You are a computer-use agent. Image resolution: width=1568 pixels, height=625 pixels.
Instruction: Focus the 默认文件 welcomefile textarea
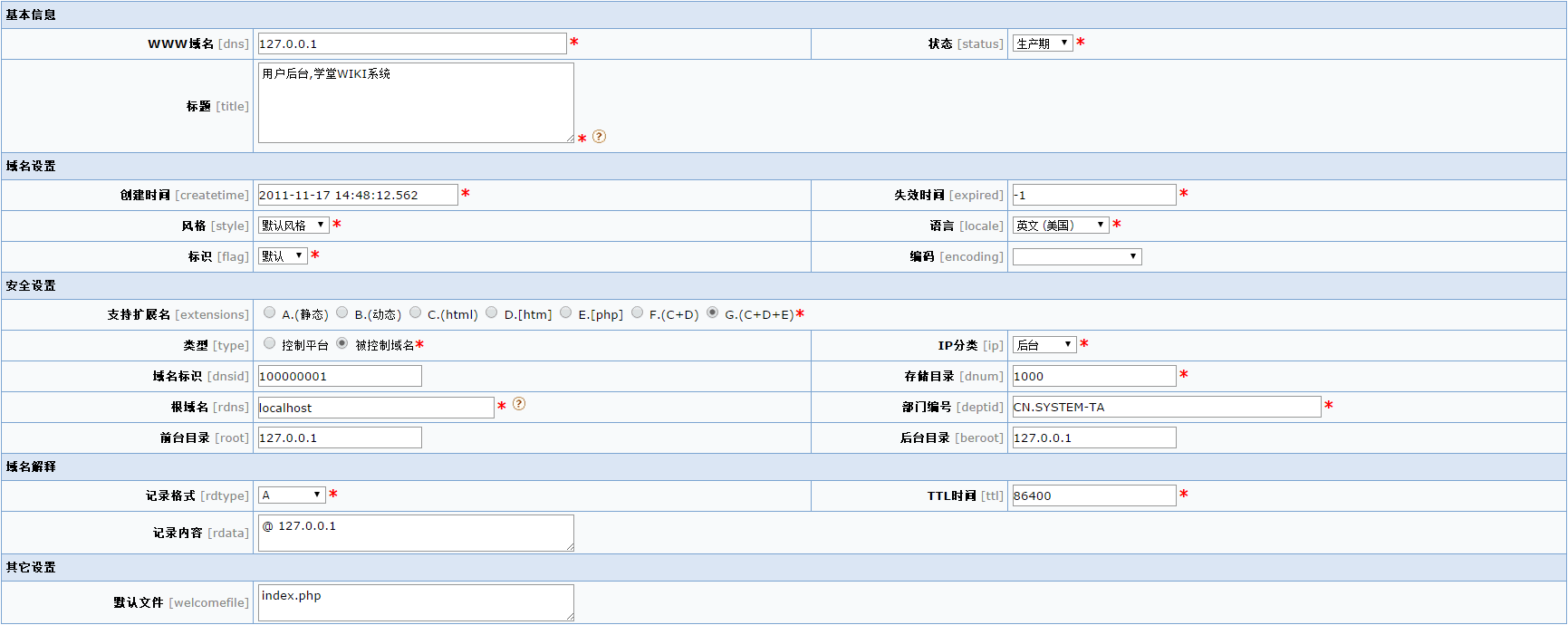click(x=415, y=602)
